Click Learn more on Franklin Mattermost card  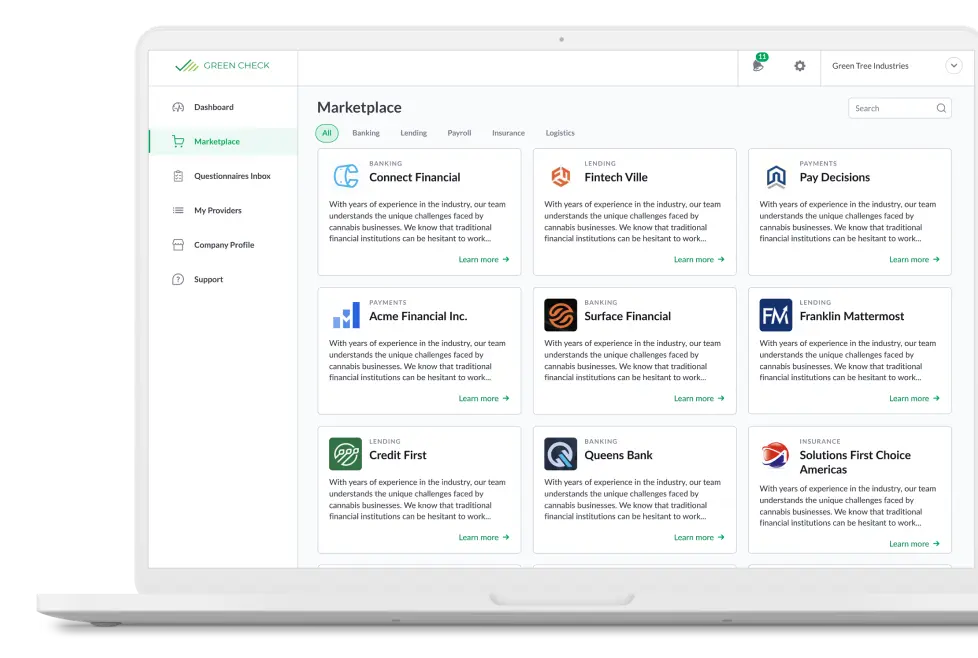click(x=914, y=398)
